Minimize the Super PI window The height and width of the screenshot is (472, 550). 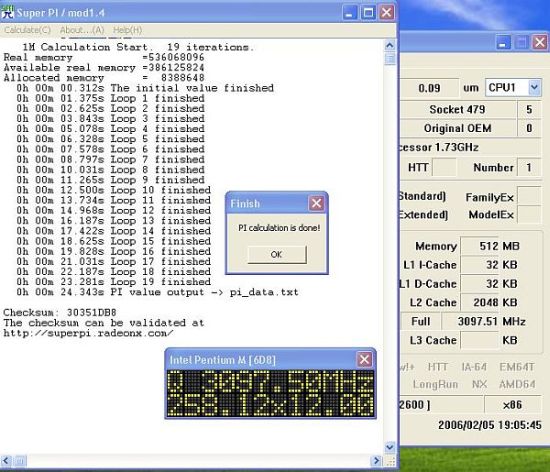(349, 13)
